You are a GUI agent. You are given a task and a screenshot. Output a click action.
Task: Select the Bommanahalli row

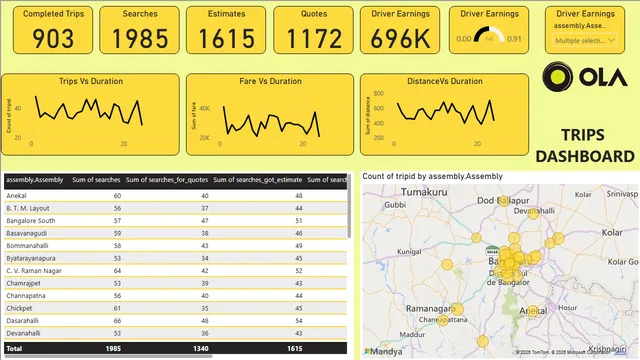(x=176, y=246)
